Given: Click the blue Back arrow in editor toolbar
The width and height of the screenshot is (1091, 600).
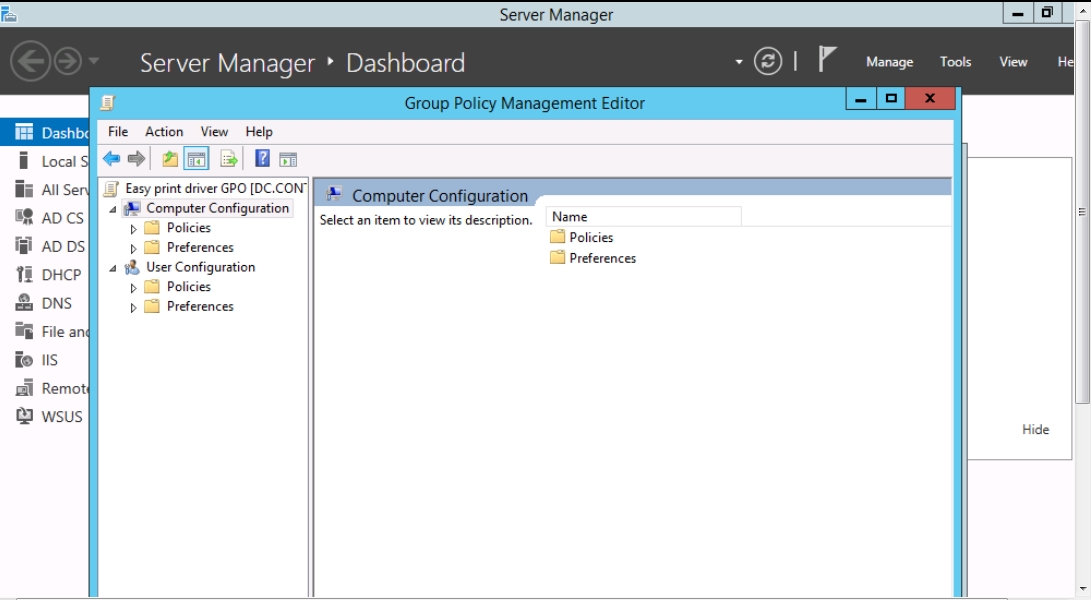Looking at the screenshot, I should point(111,159).
